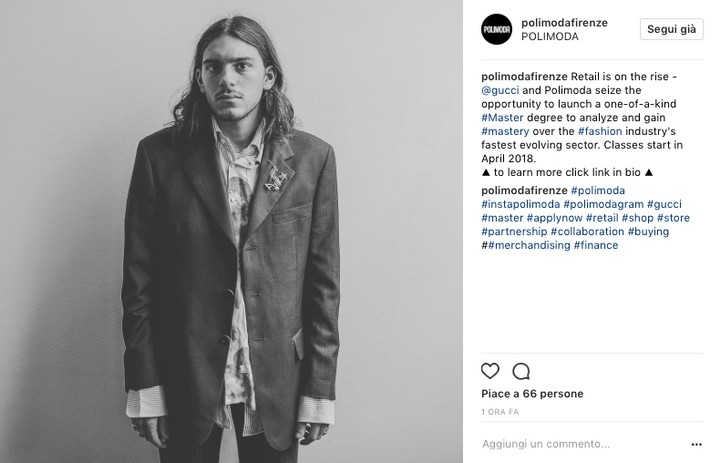This screenshot has width=720, height=463.
Task: Like the post with the heart icon
Action: (x=490, y=371)
